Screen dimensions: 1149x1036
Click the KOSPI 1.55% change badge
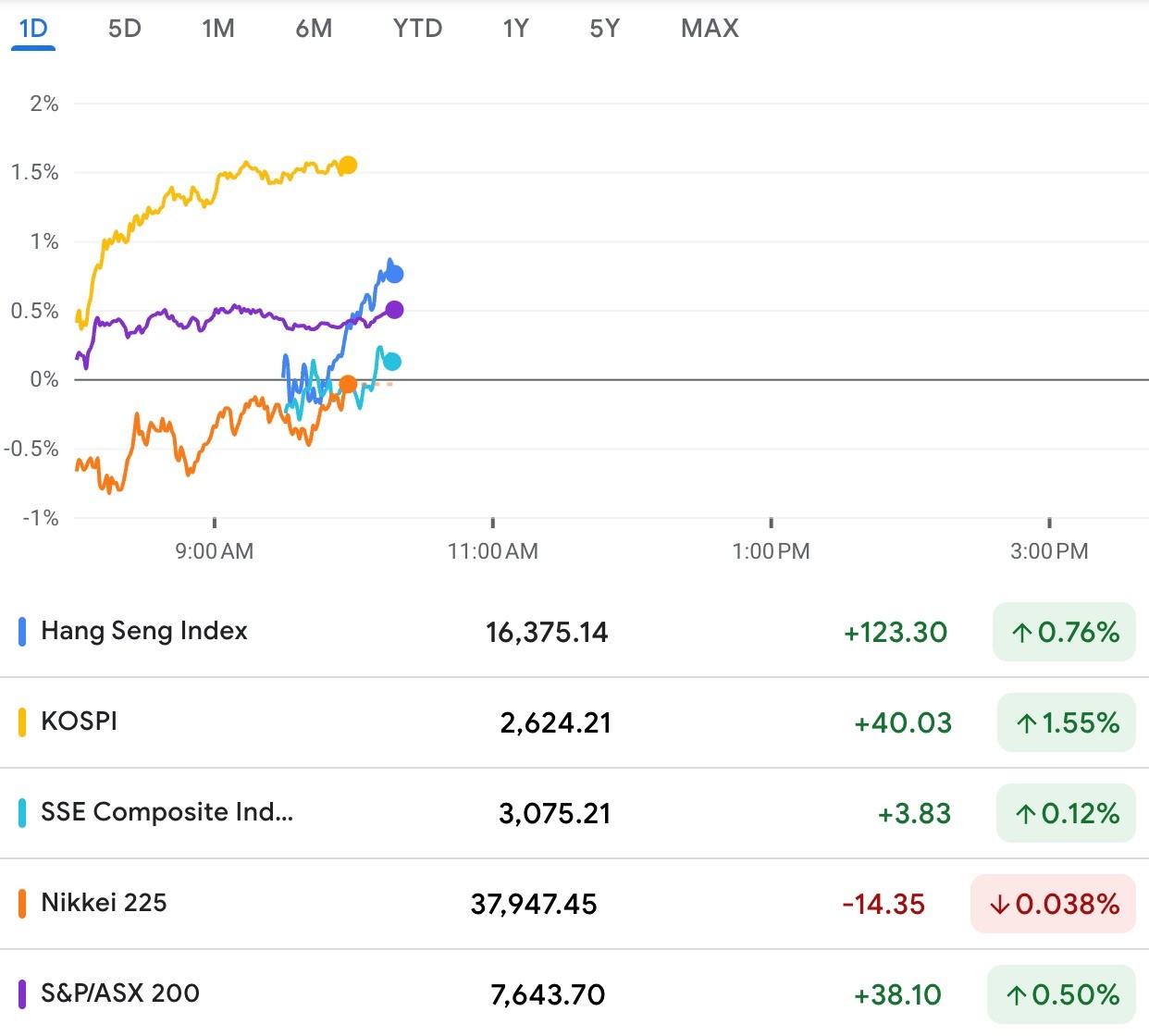pyautogui.click(x=1066, y=722)
